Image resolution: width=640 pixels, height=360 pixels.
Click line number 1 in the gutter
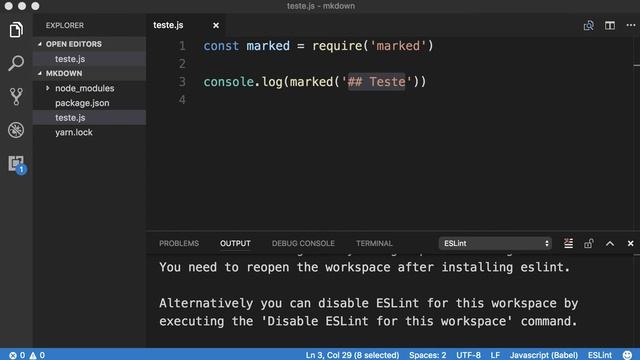182,46
